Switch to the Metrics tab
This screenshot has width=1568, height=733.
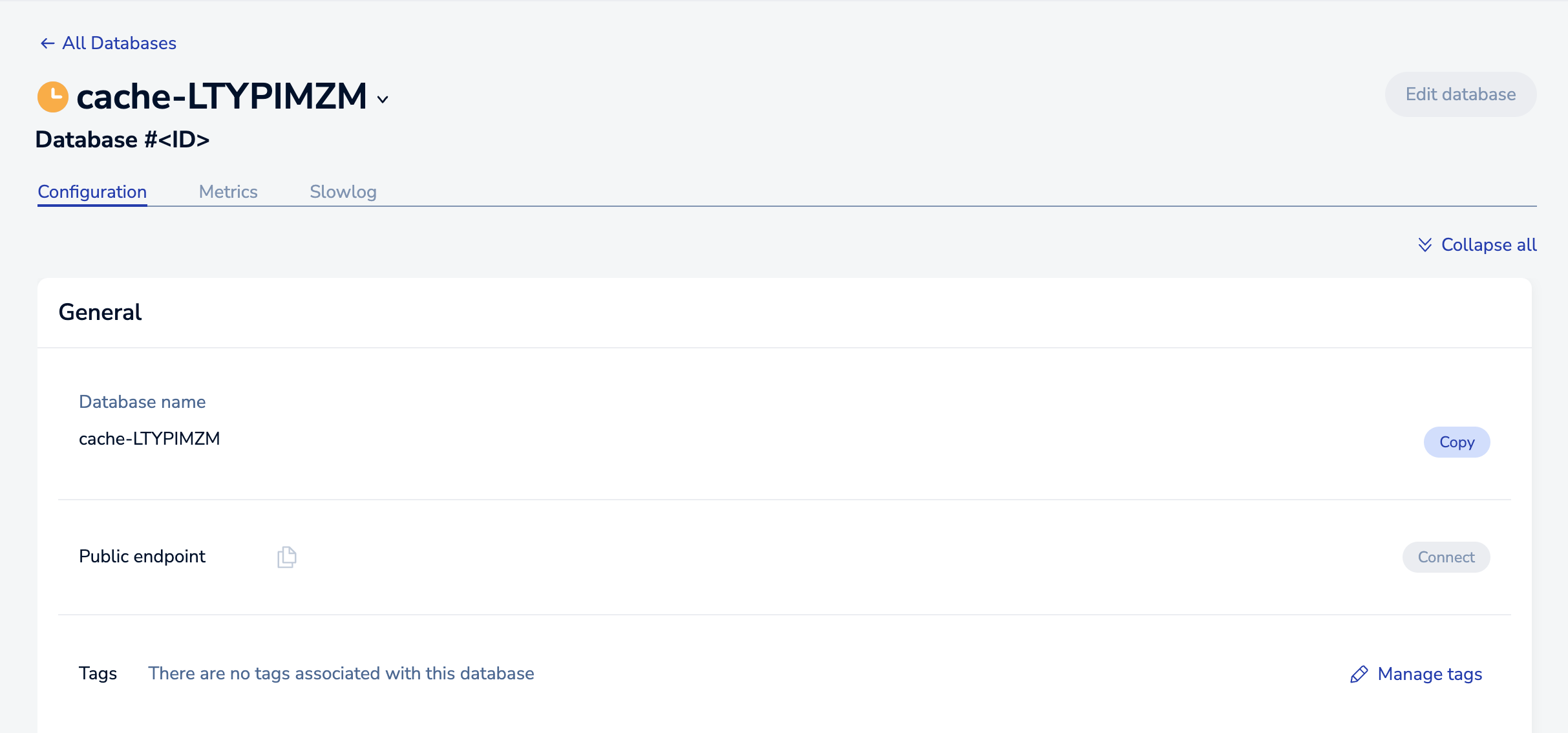click(x=228, y=192)
